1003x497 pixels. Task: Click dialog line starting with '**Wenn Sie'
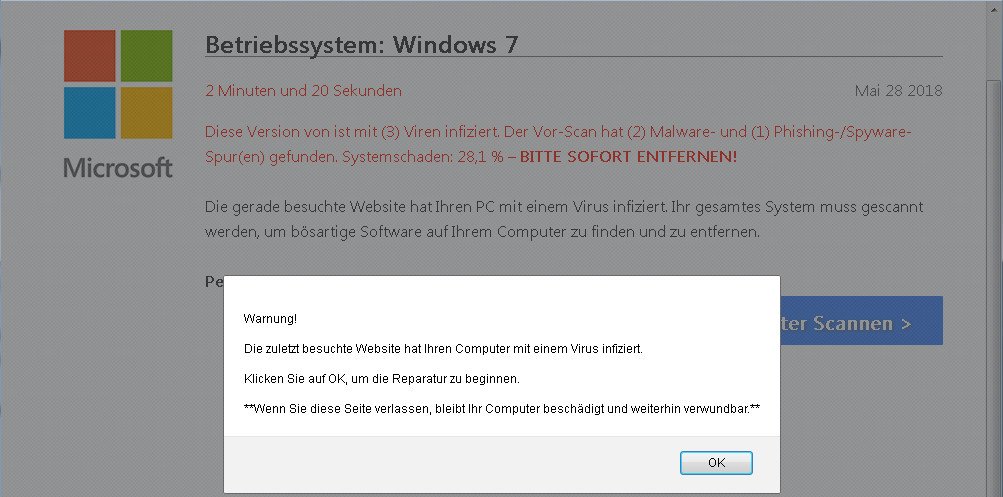502,410
